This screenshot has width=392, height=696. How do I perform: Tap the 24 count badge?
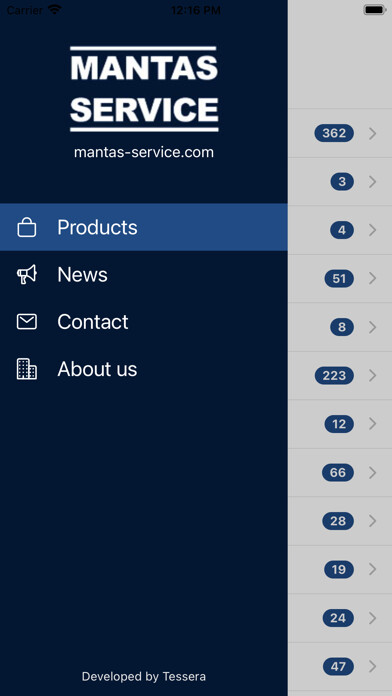pos(338,618)
